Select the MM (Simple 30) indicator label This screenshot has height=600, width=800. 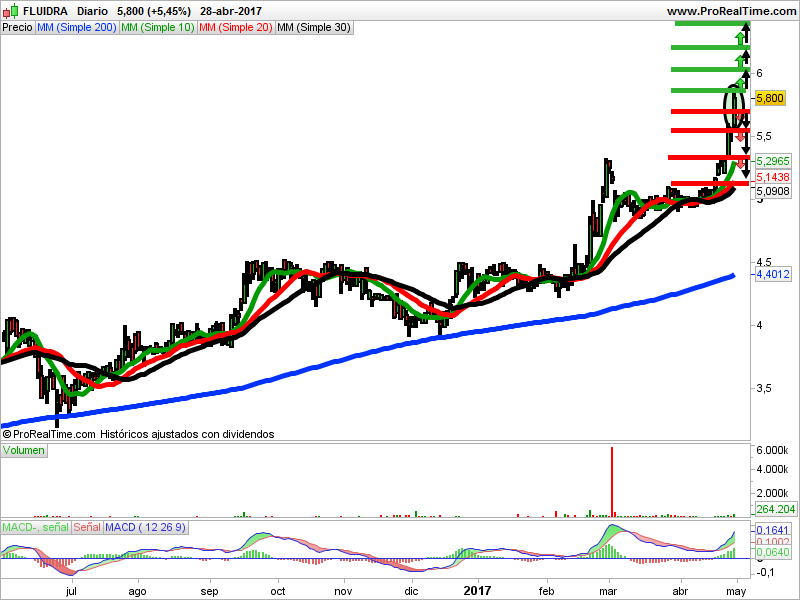pos(314,28)
